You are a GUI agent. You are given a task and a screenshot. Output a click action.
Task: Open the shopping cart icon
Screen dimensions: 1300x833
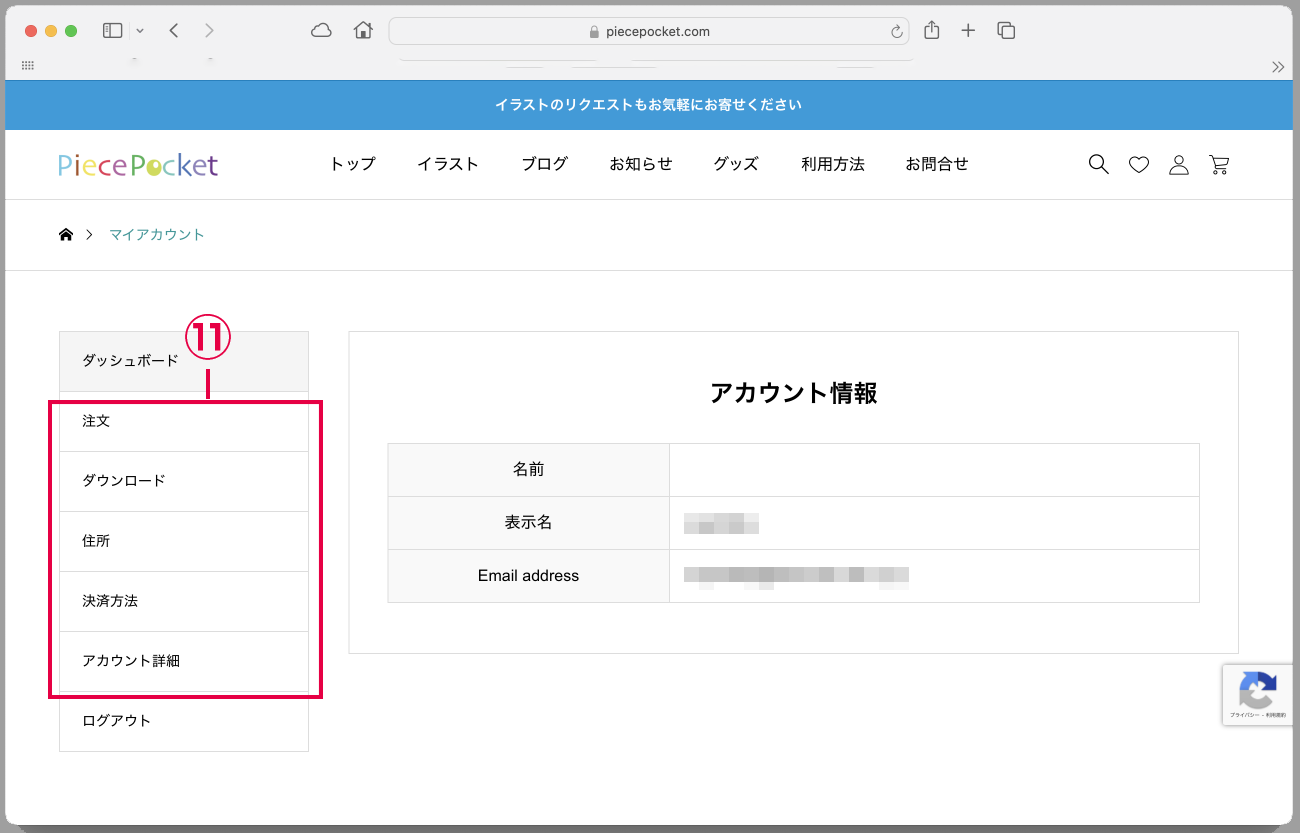pyautogui.click(x=1219, y=165)
